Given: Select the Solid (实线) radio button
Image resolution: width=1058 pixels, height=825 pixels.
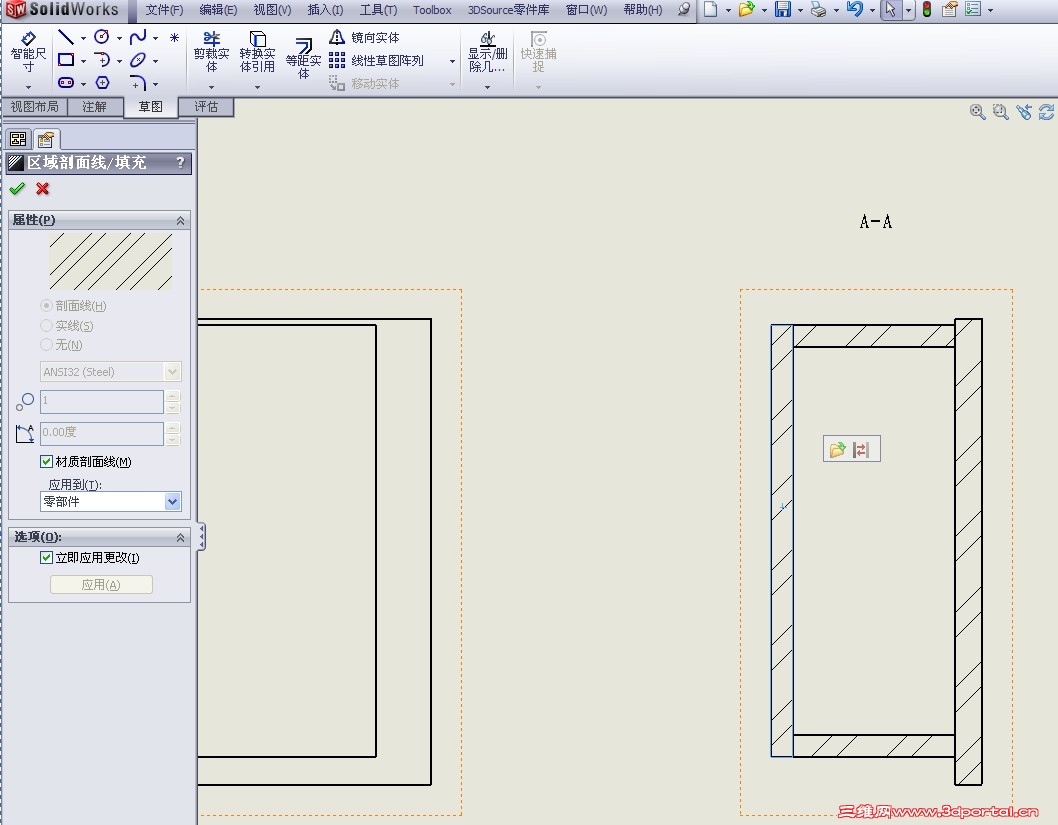Looking at the screenshot, I should [x=47, y=325].
